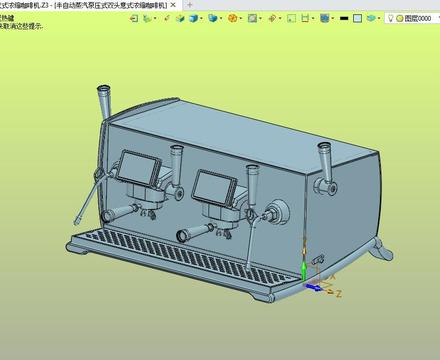Click the orange diamond arrows icon
The width and height of the screenshot is (440, 360).
tap(272, 18)
